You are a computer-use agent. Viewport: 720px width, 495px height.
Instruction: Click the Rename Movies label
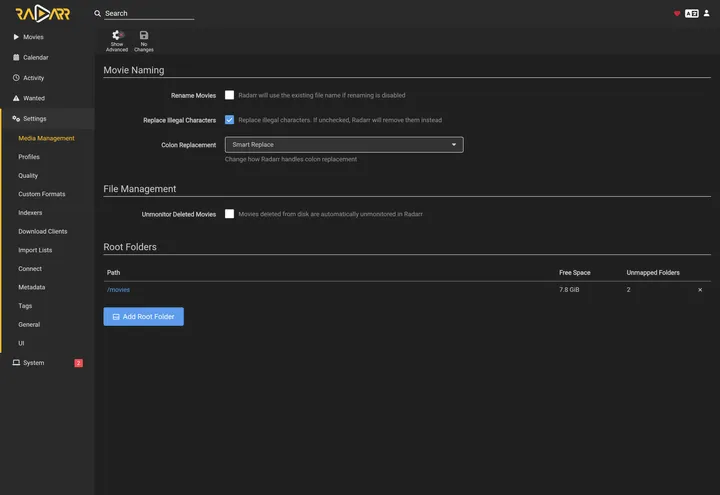click(x=193, y=96)
